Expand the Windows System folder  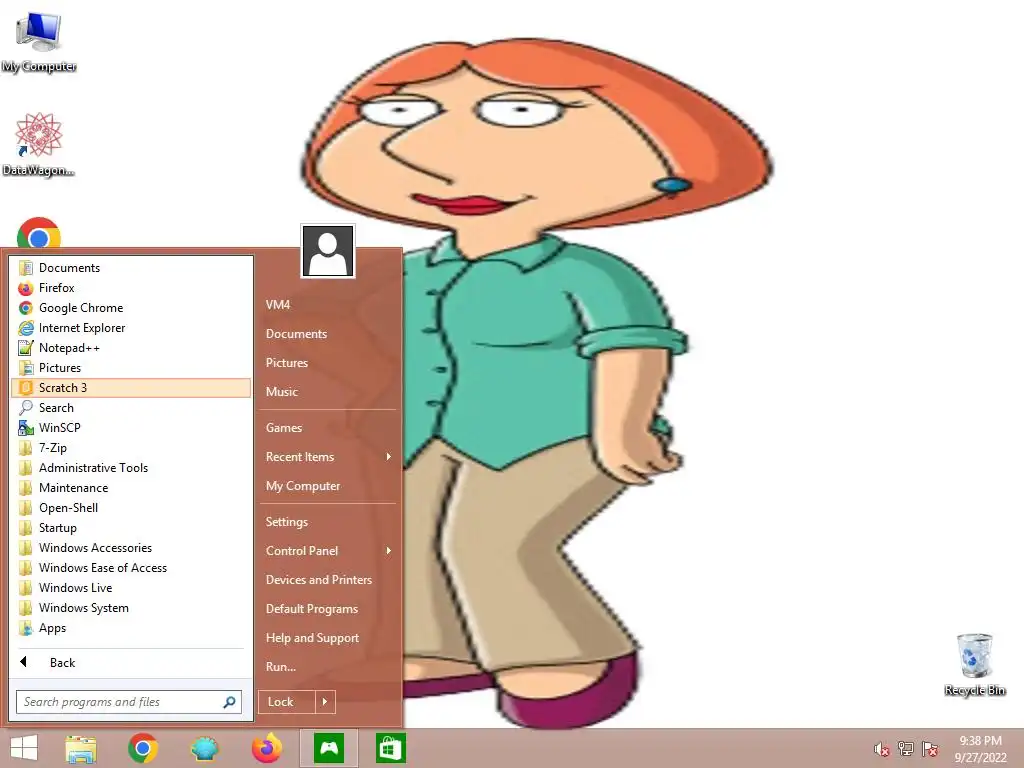[131, 608]
